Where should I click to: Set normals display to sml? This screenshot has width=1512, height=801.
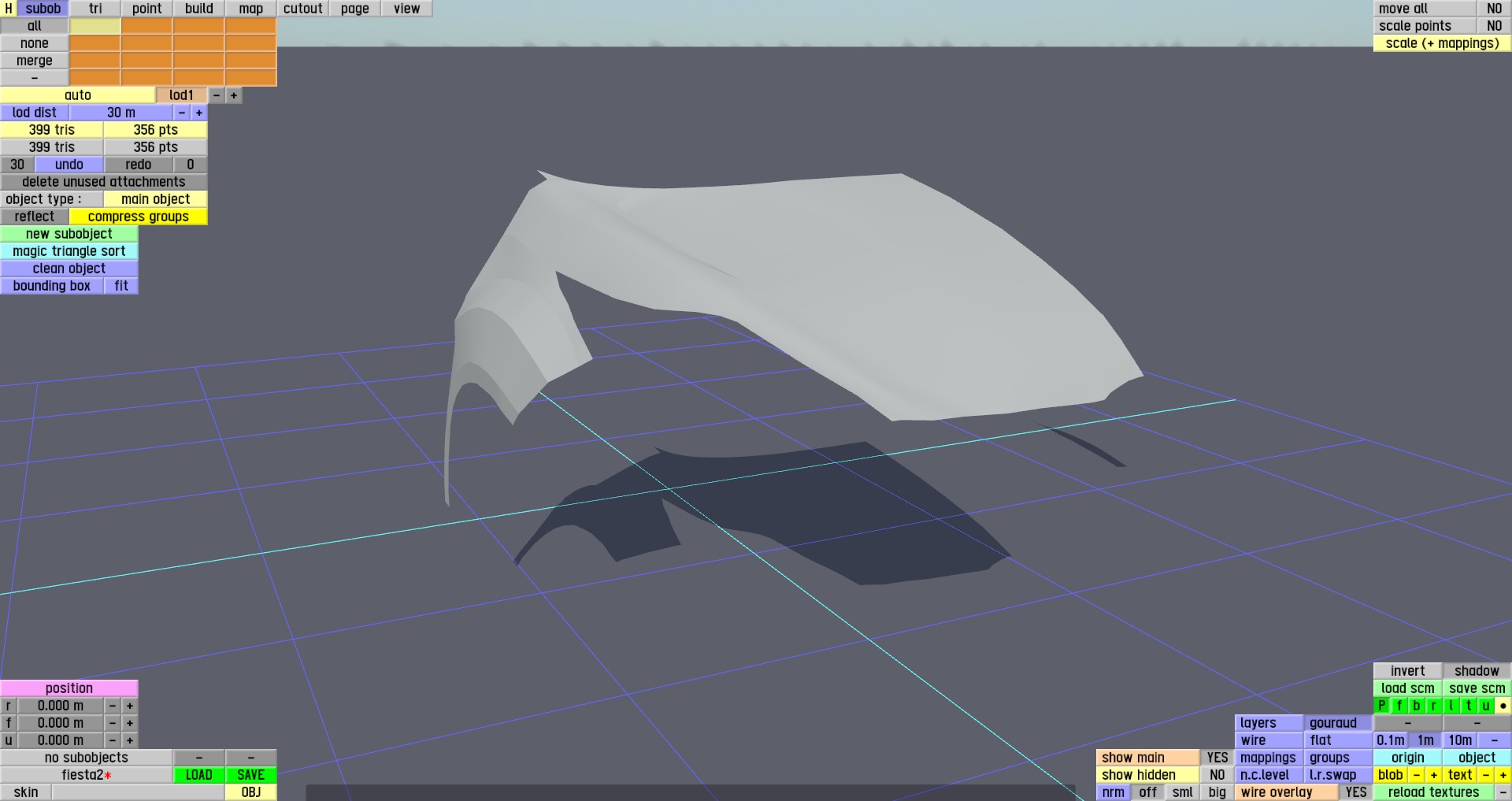pyautogui.click(x=1183, y=792)
